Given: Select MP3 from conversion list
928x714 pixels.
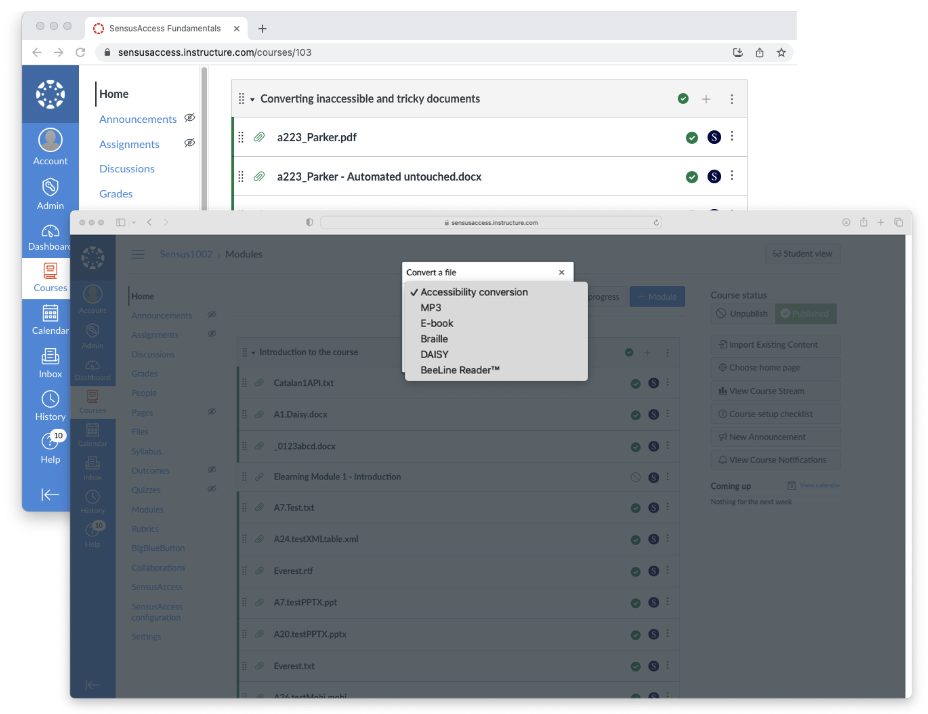Looking at the screenshot, I should pos(431,308).
